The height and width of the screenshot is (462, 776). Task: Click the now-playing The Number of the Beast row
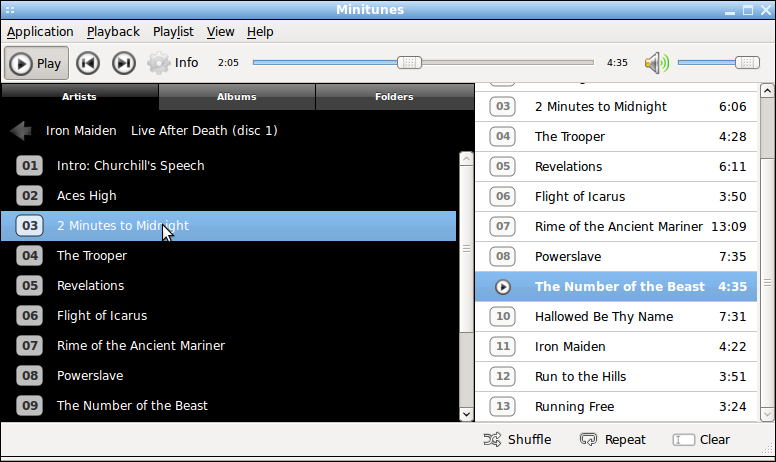point(616,286)
